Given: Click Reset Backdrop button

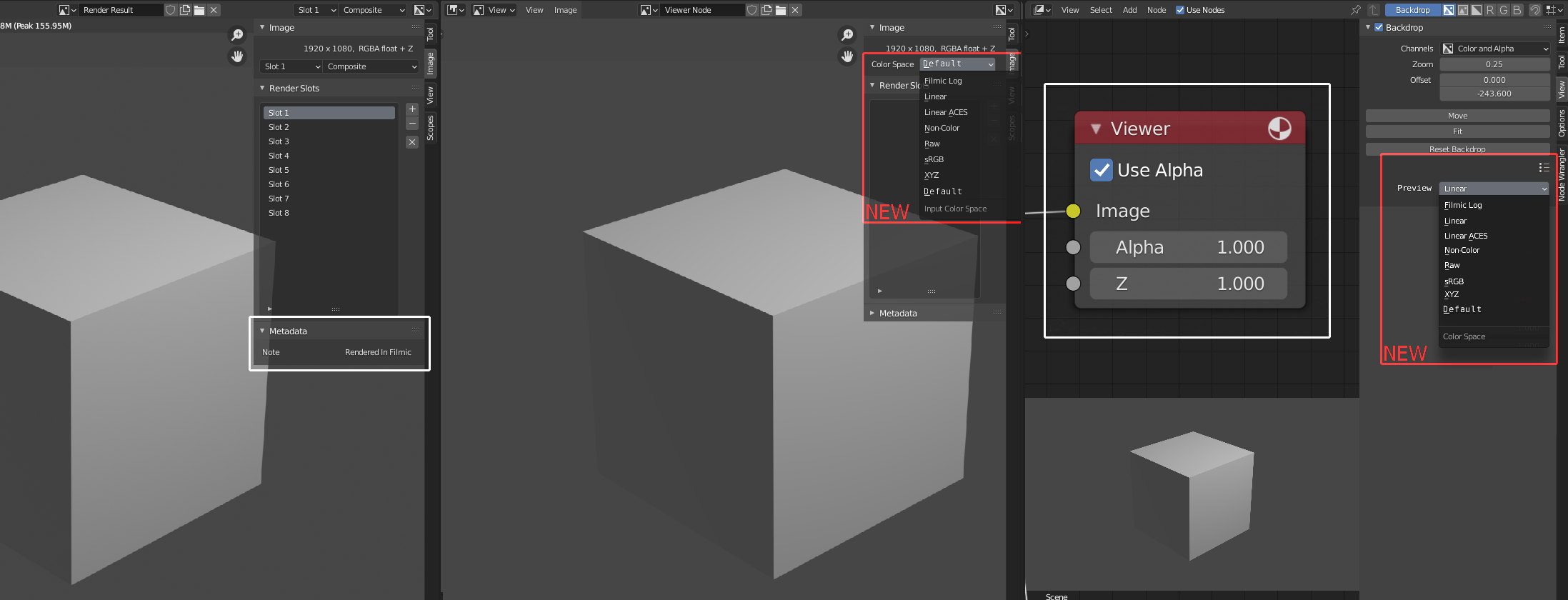Looking at the screenshot, I should pyautogui.click(x=1457, y=149).
